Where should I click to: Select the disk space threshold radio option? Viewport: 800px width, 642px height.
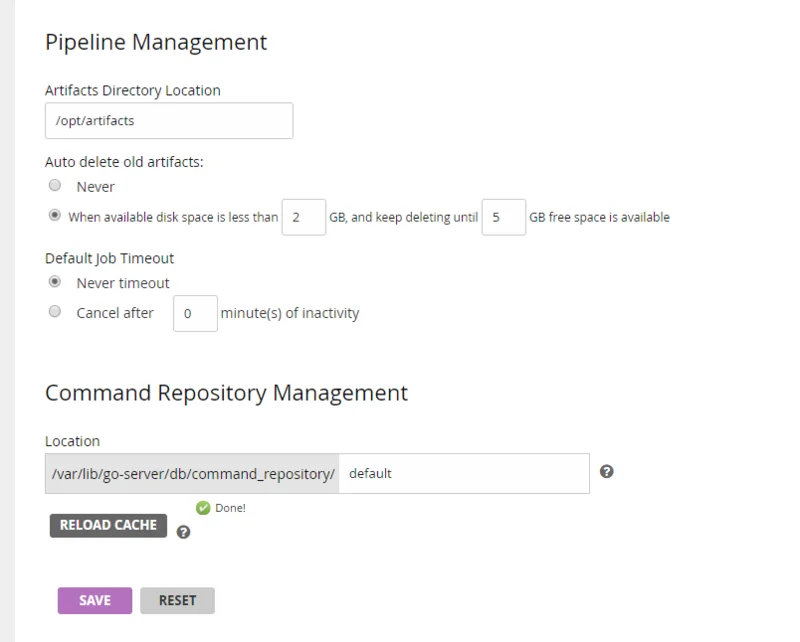(x=55, y=215)
